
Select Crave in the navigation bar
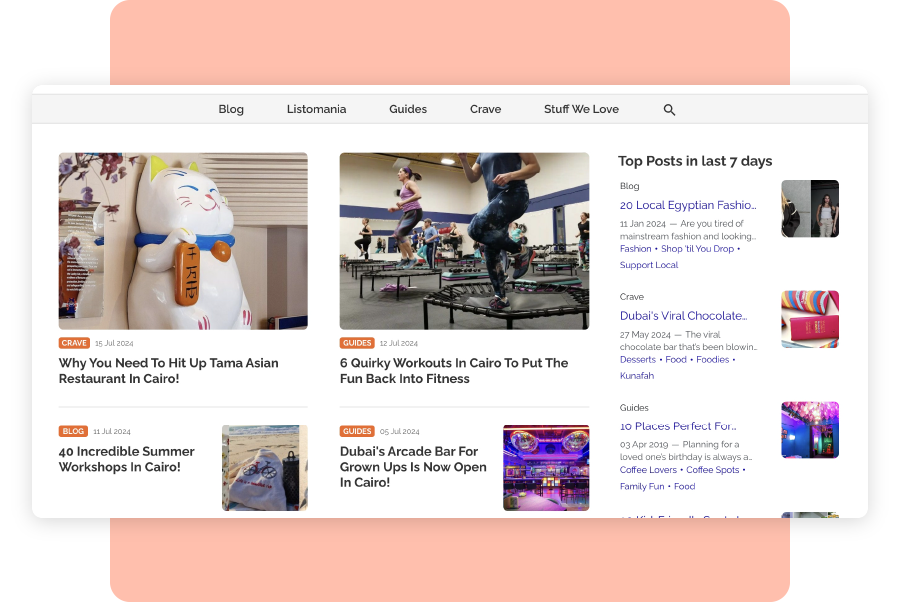[486, 109]
